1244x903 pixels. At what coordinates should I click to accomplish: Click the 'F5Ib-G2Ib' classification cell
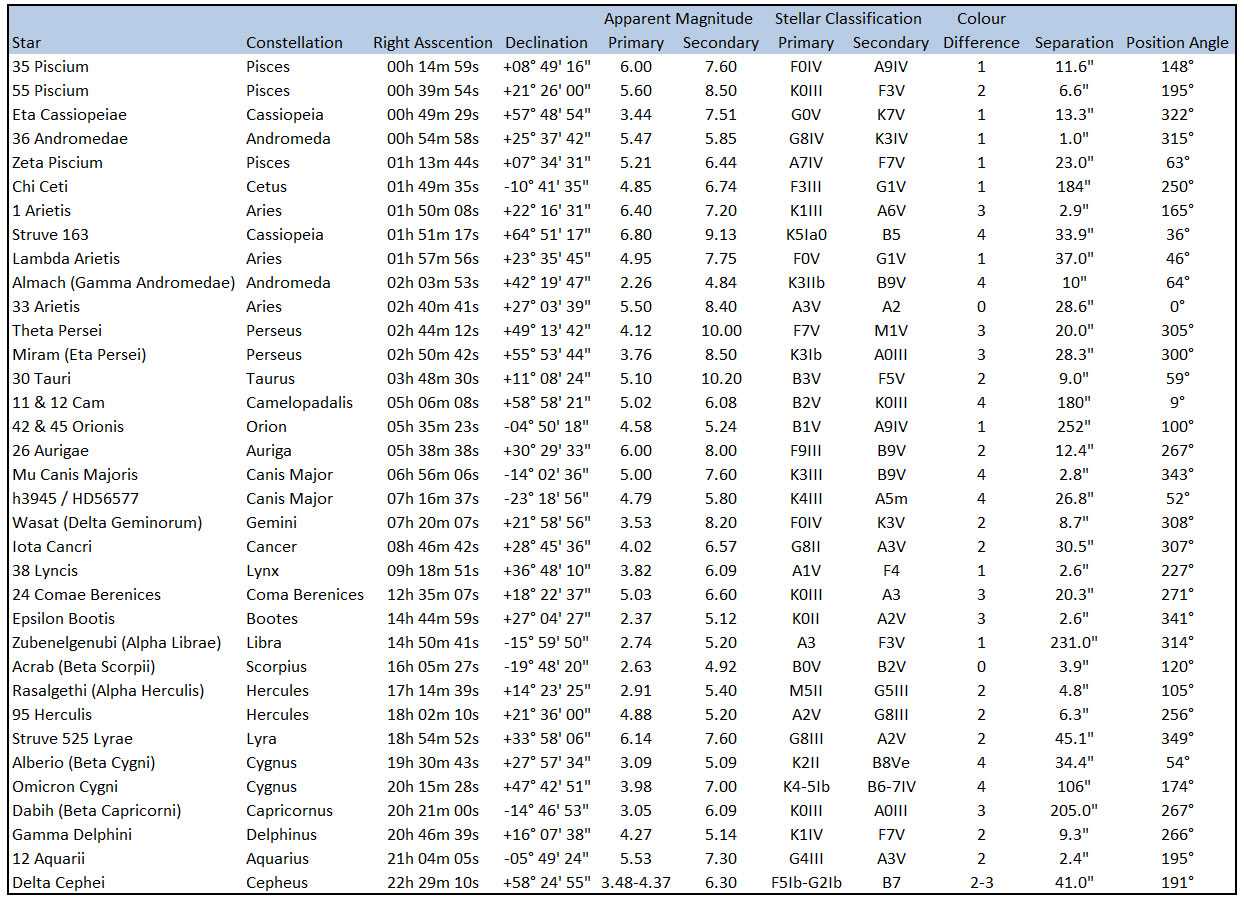(806, 883)
